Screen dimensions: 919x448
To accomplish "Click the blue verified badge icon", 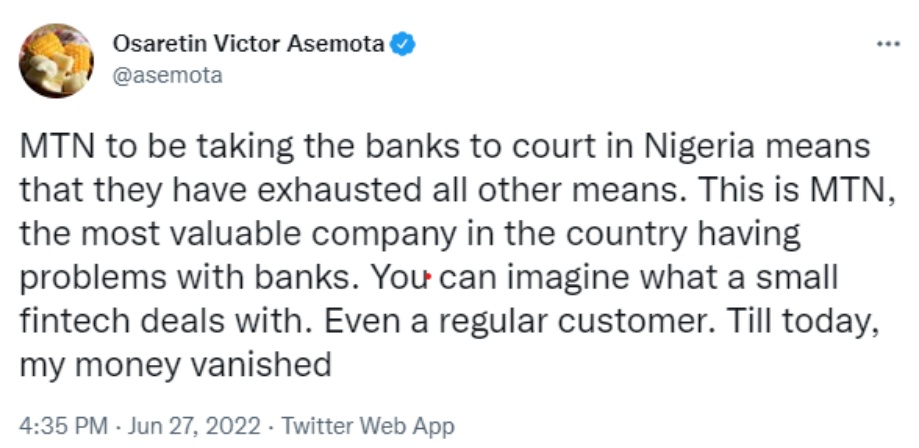I will click(x=406, y=45).
